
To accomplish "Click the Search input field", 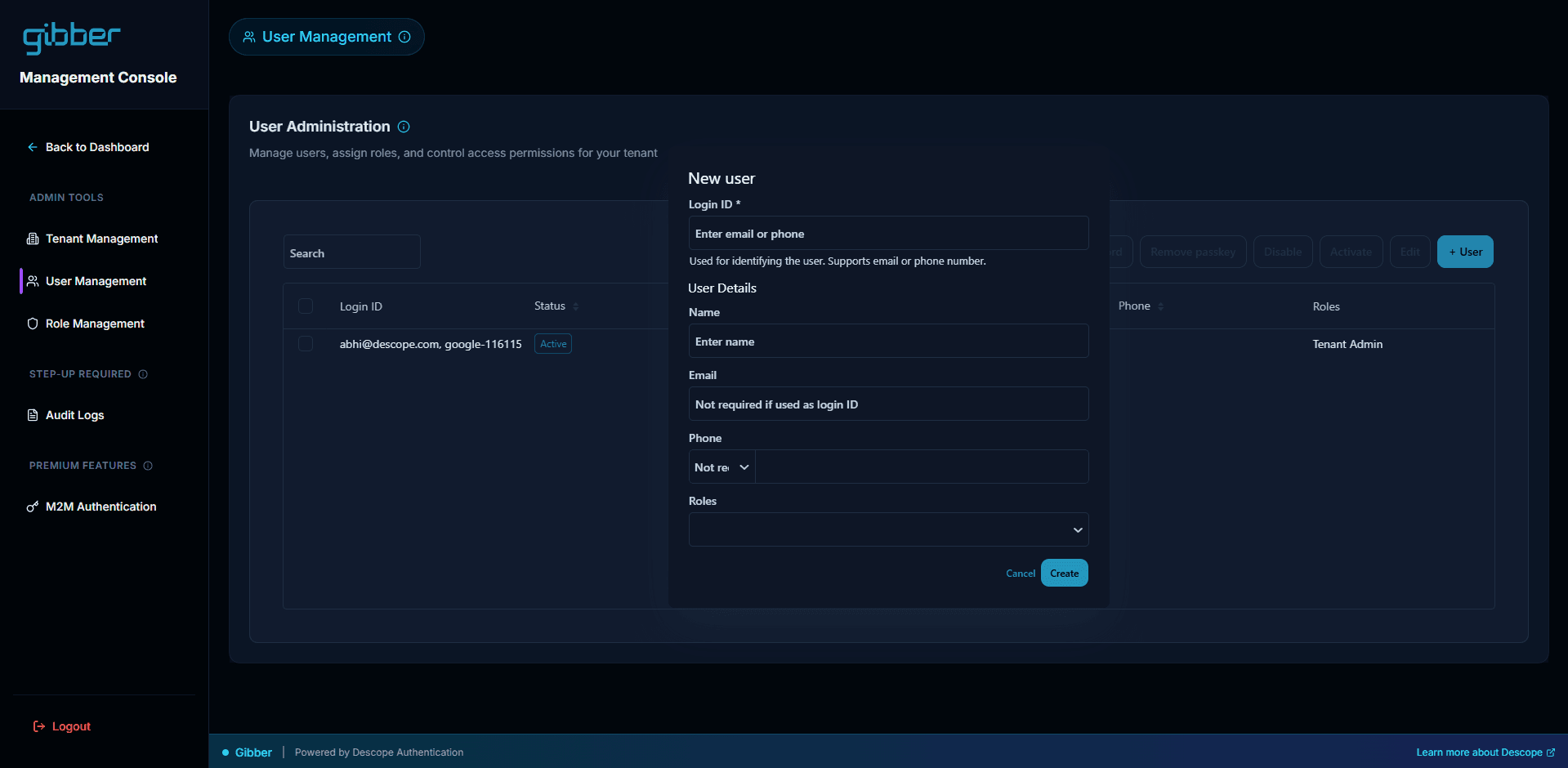I will (351, 252).
